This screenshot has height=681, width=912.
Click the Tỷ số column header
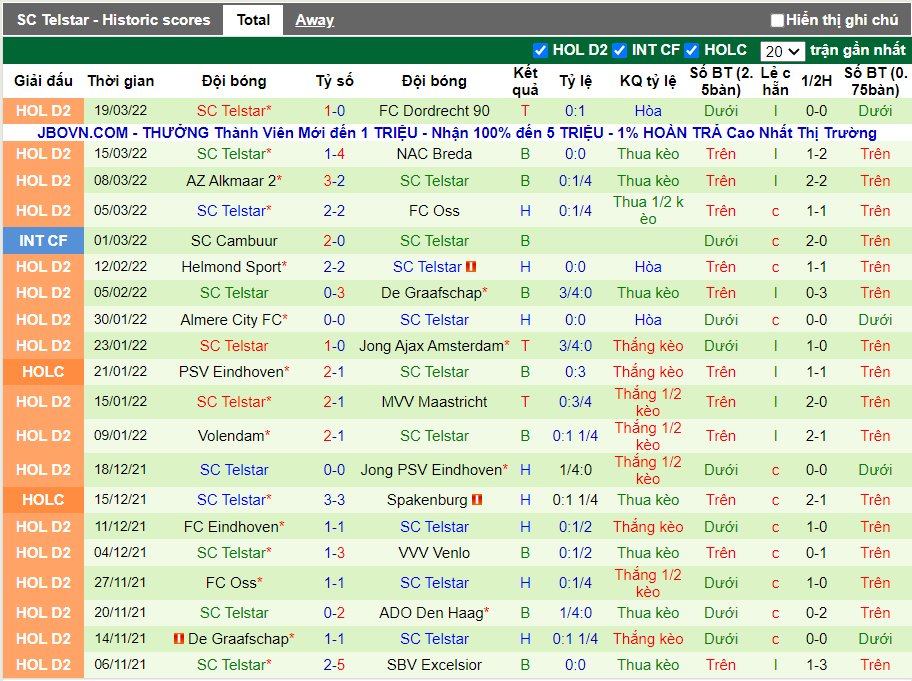click(x=334, y=81)
